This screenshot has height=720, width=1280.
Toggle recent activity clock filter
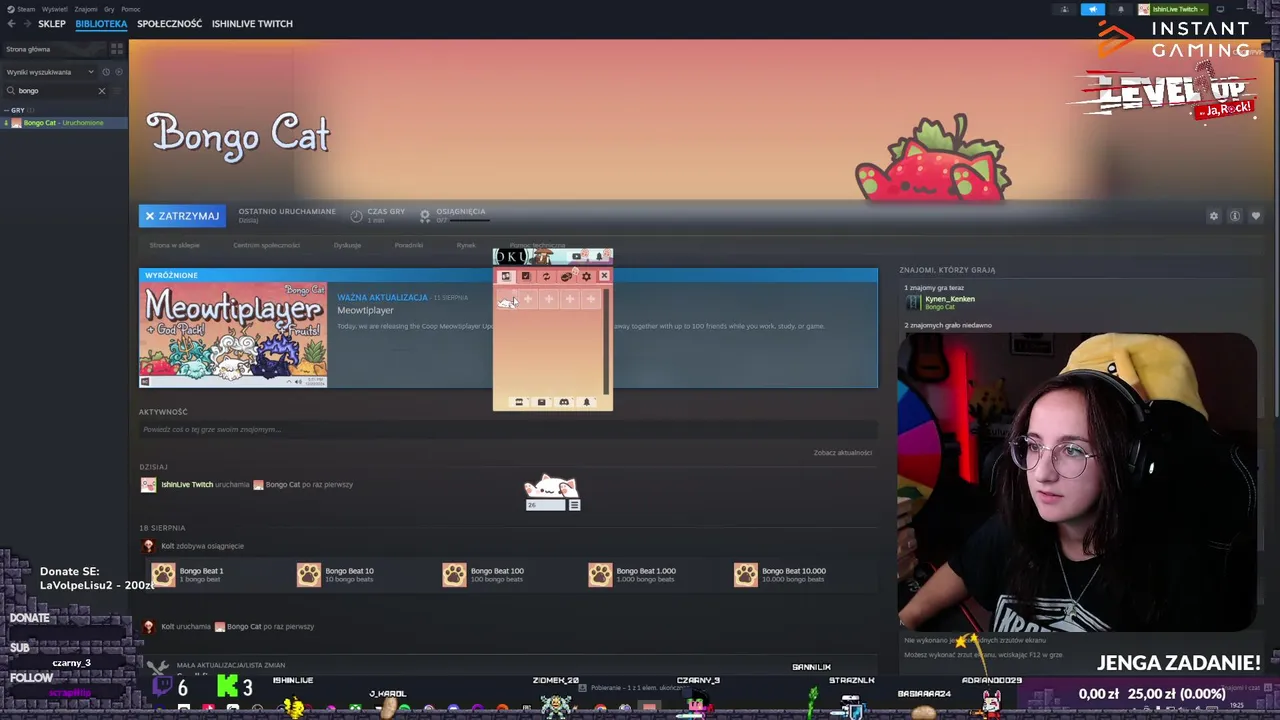click(106, 72)
